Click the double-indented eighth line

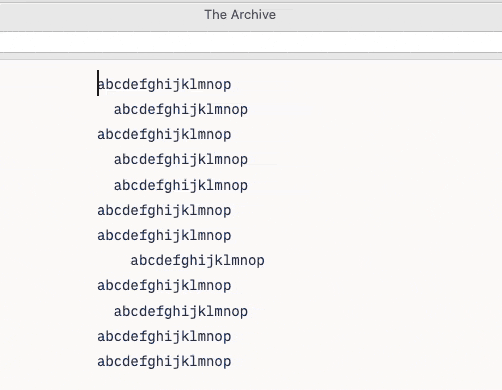pos(198,261)
